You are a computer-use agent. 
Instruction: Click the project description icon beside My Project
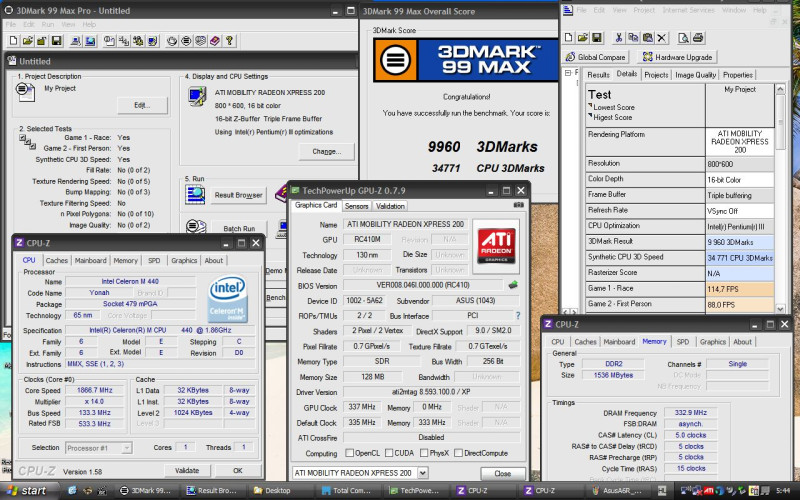(26, 92)
